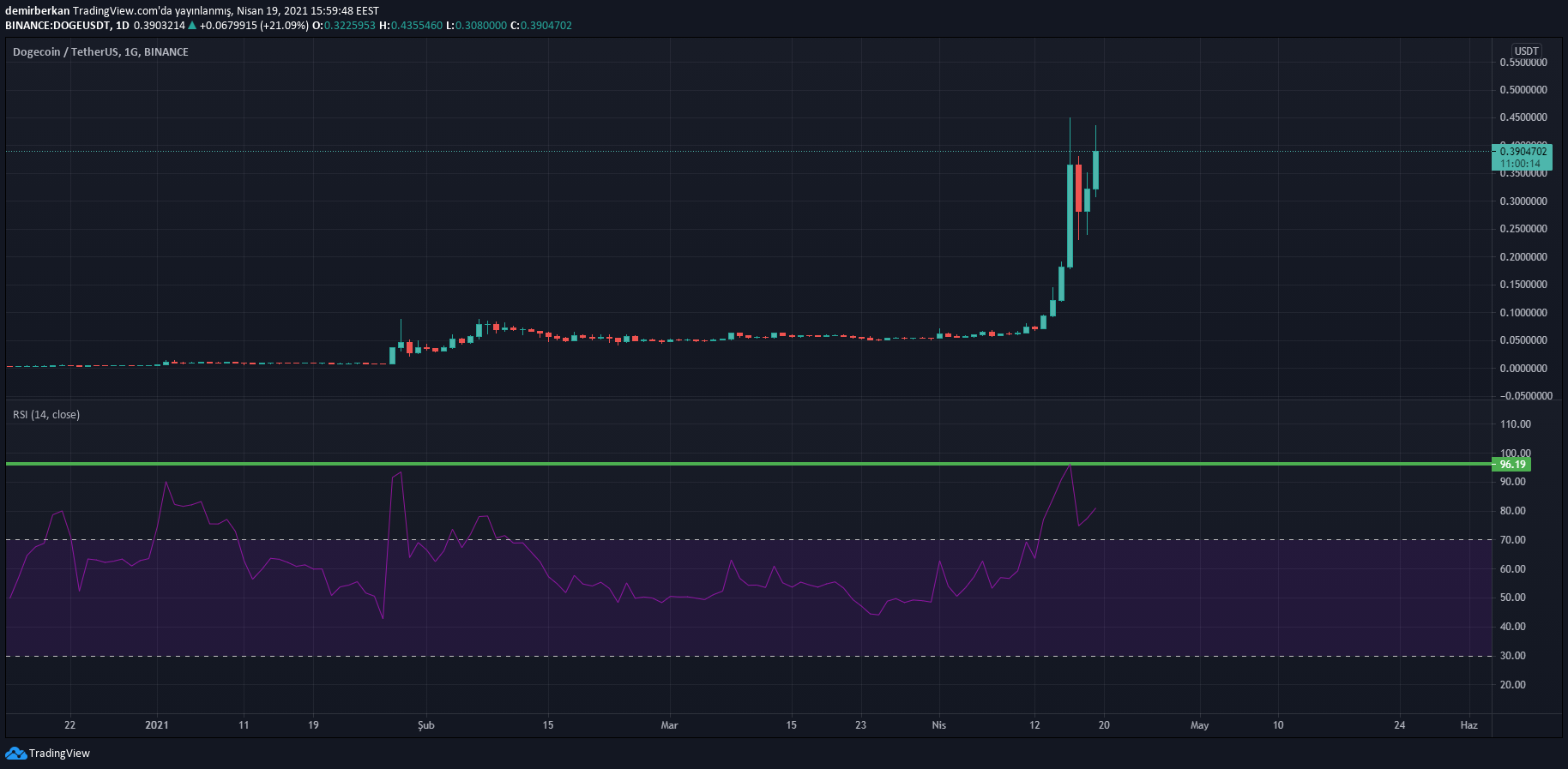Viewport: 1568px width, 769px height.
Task: Click the 0.0500000 price axis label
Action: coord(1523,340)
